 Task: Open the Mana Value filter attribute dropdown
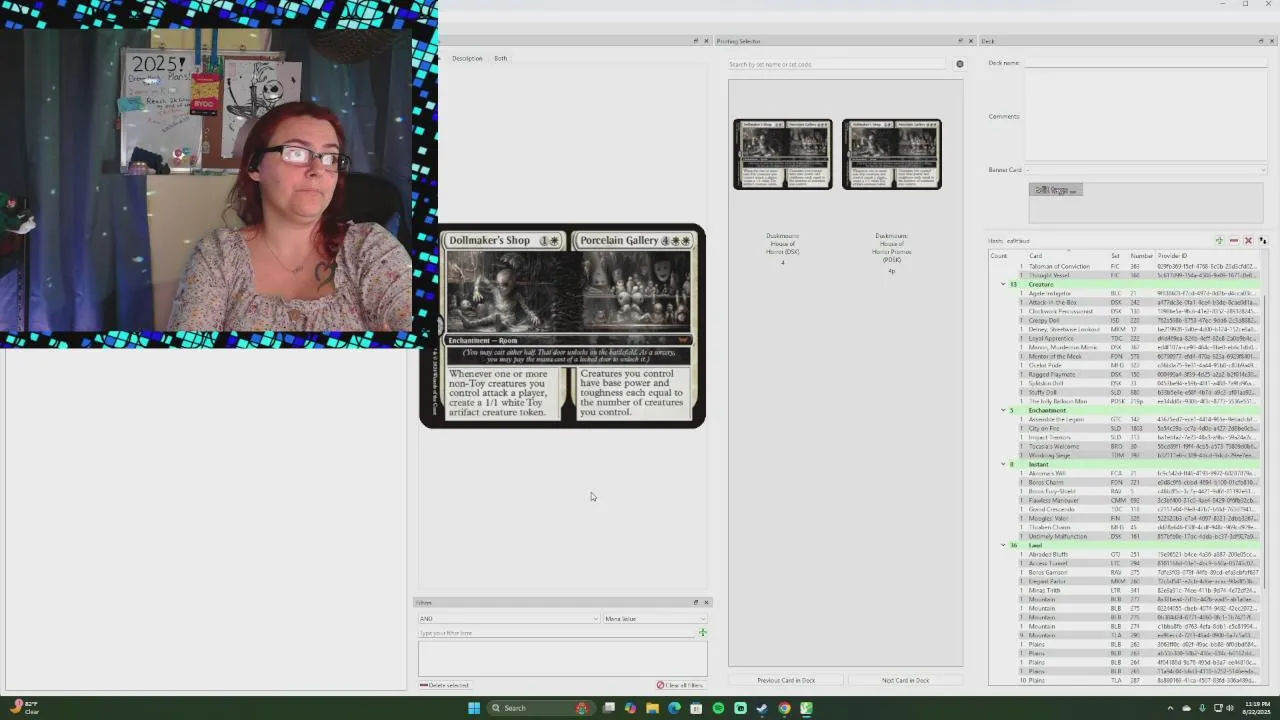coord(655,619)
